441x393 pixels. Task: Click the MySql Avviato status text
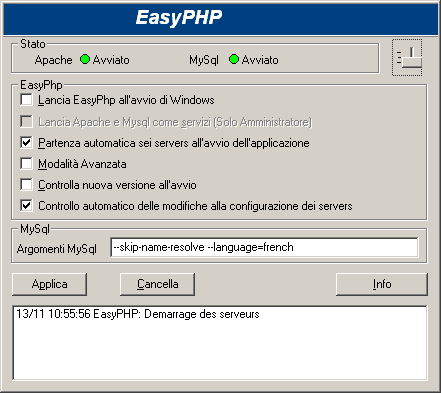[260, 60]
